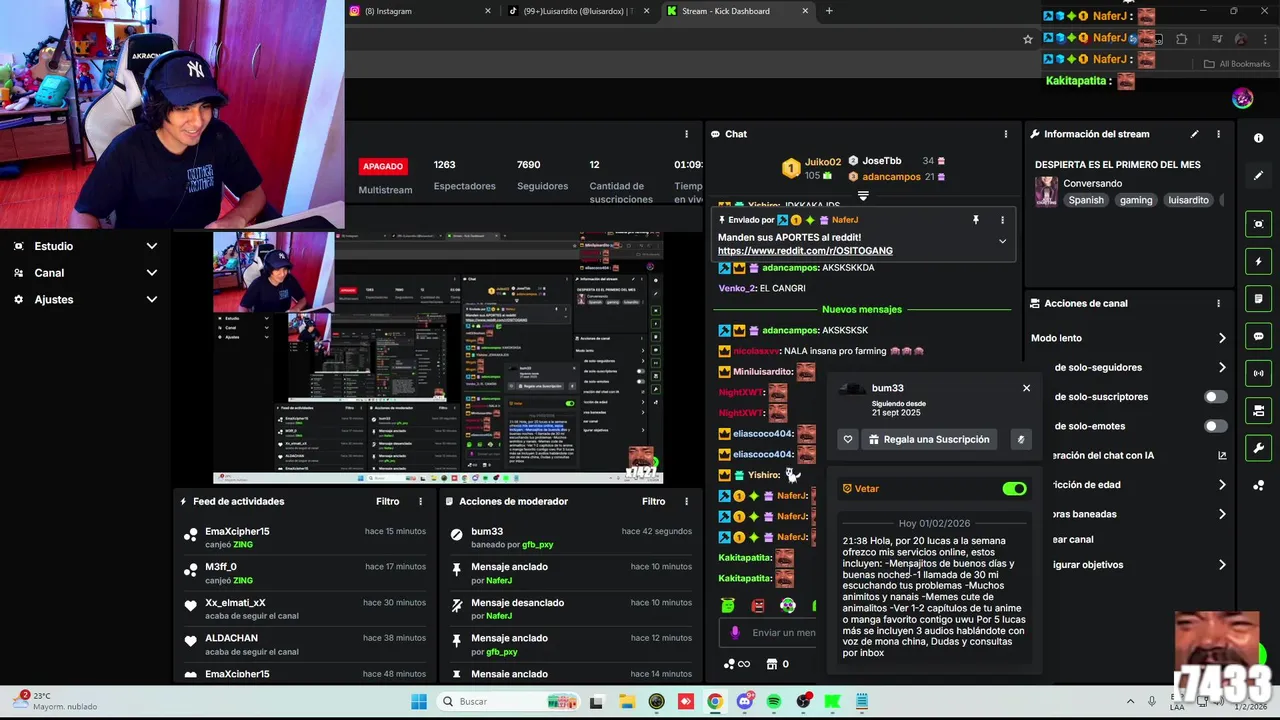Select the red angry emote
The width and height of the screenshot is (1280, 720).
click(758, 606)
